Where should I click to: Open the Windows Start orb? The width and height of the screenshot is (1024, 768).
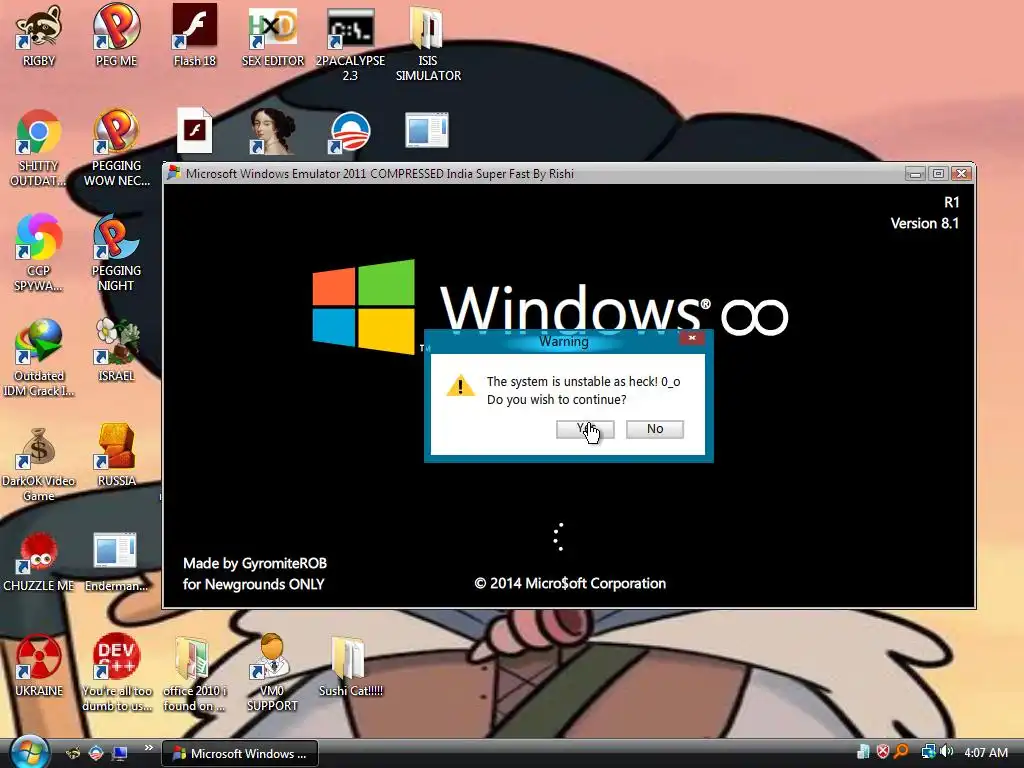[x=29, y=752]
